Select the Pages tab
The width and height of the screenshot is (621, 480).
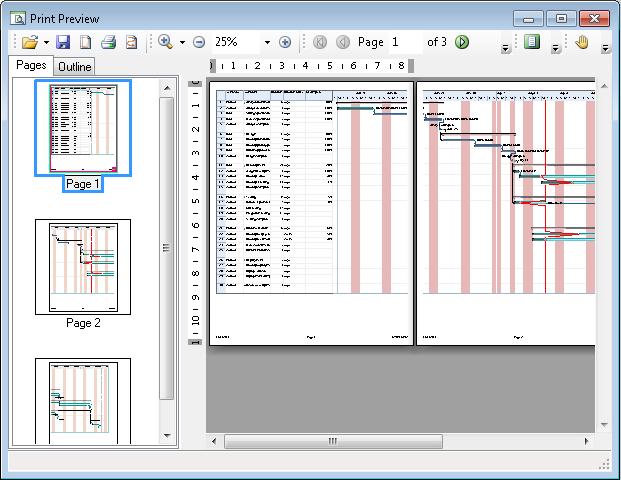(31, 66)
